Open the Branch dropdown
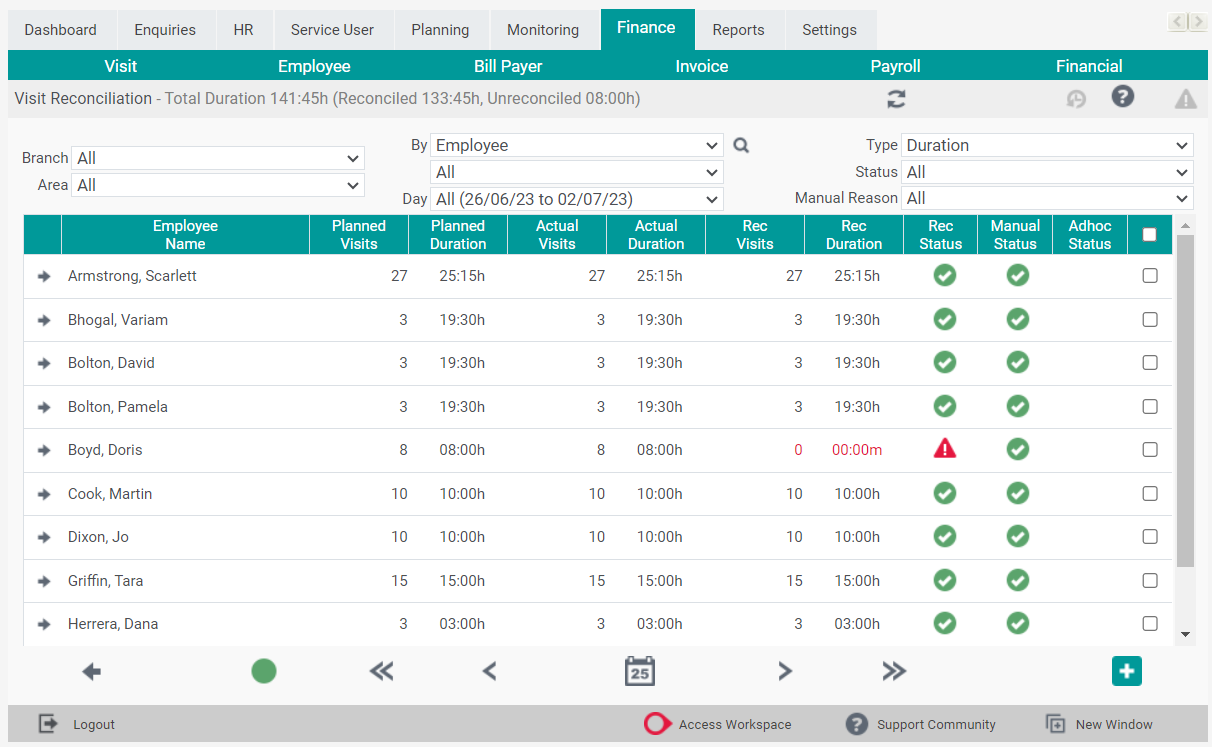Image resolution: width=1212 pixels, height=747 pixels. [217, 158]
